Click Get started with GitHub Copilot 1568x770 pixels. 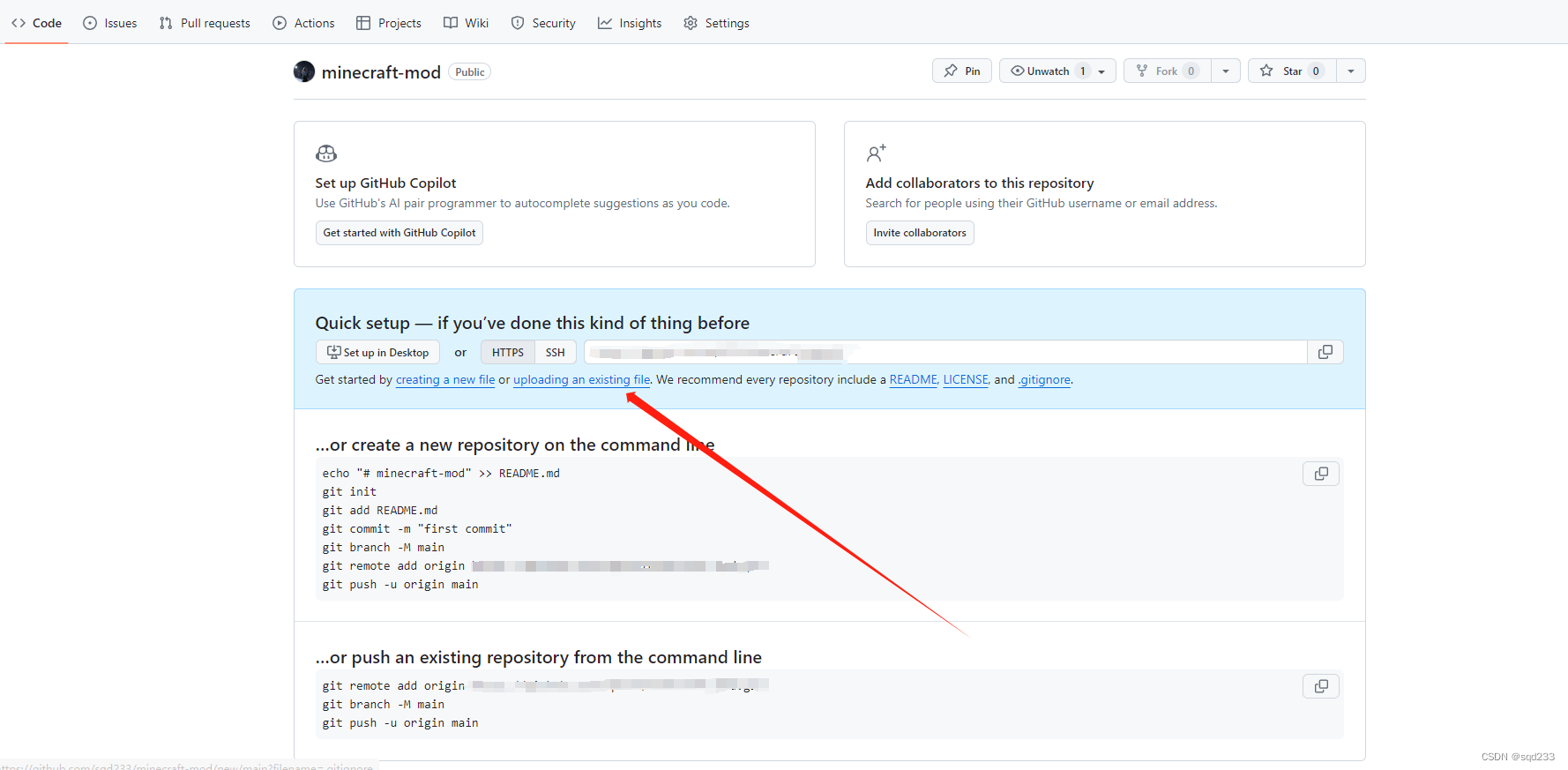(x=399, y=233)
